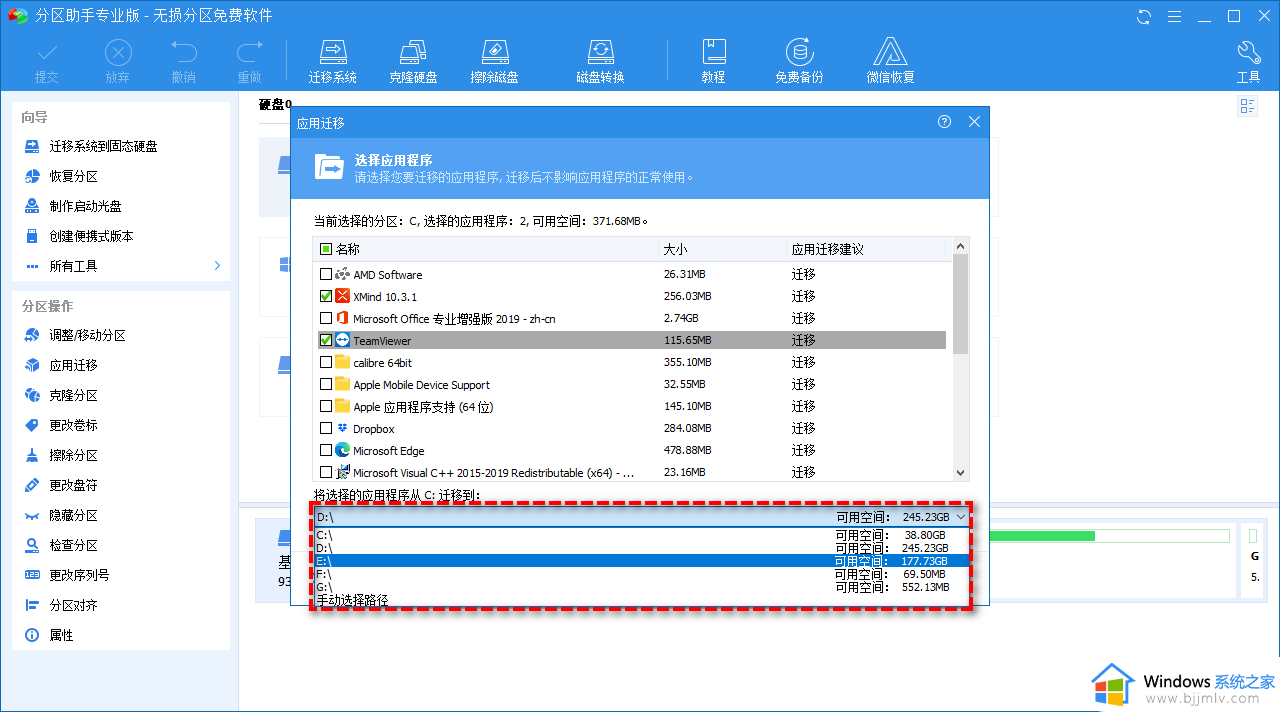
Task: Open the 克隆硬盘 clone disk tool
Action: point(413,62)
